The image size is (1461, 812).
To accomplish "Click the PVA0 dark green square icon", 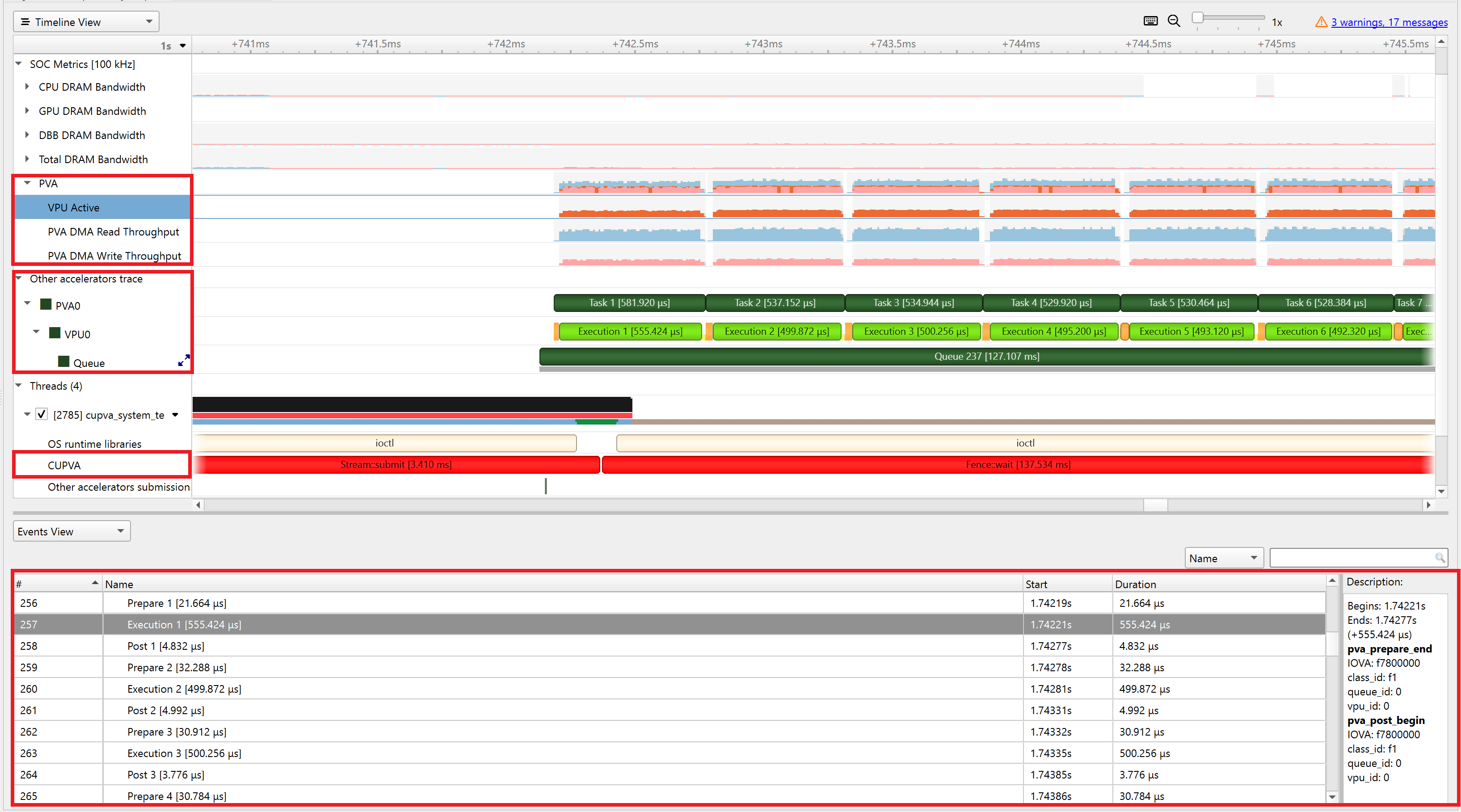I will (46, 304).
